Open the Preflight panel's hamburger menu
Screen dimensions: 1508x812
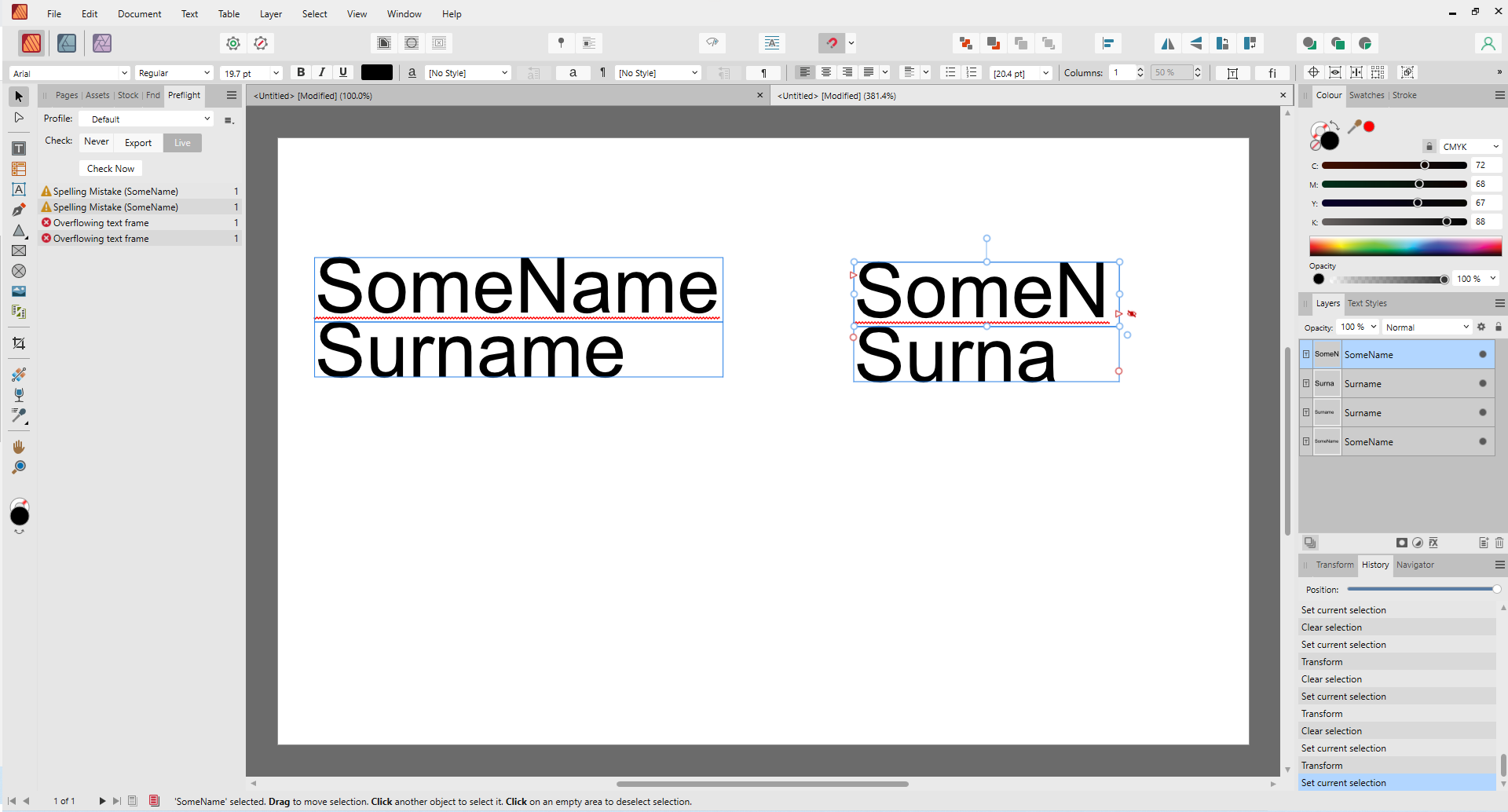(x=232, y=95)
